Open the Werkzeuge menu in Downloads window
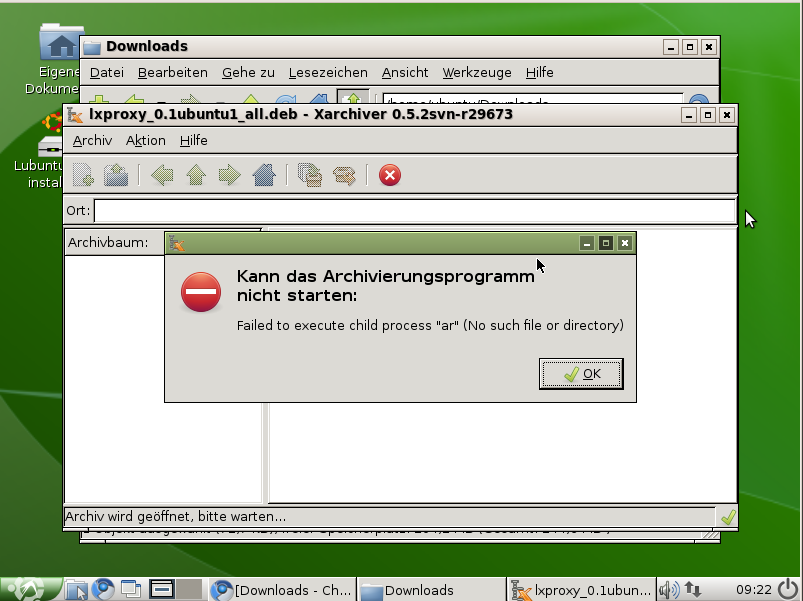The height and width of the screenshot is (601, 803). [x=477, y=73]
